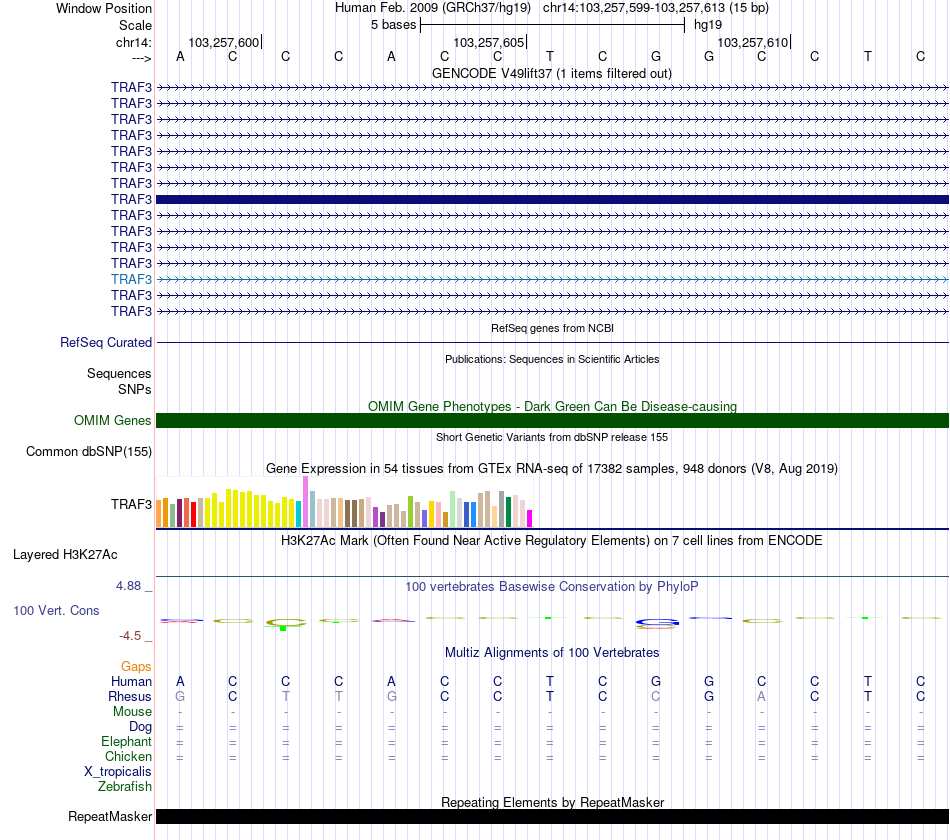Click the Rhesus species label
950x840 pixels.
click(x=130, y=697)
